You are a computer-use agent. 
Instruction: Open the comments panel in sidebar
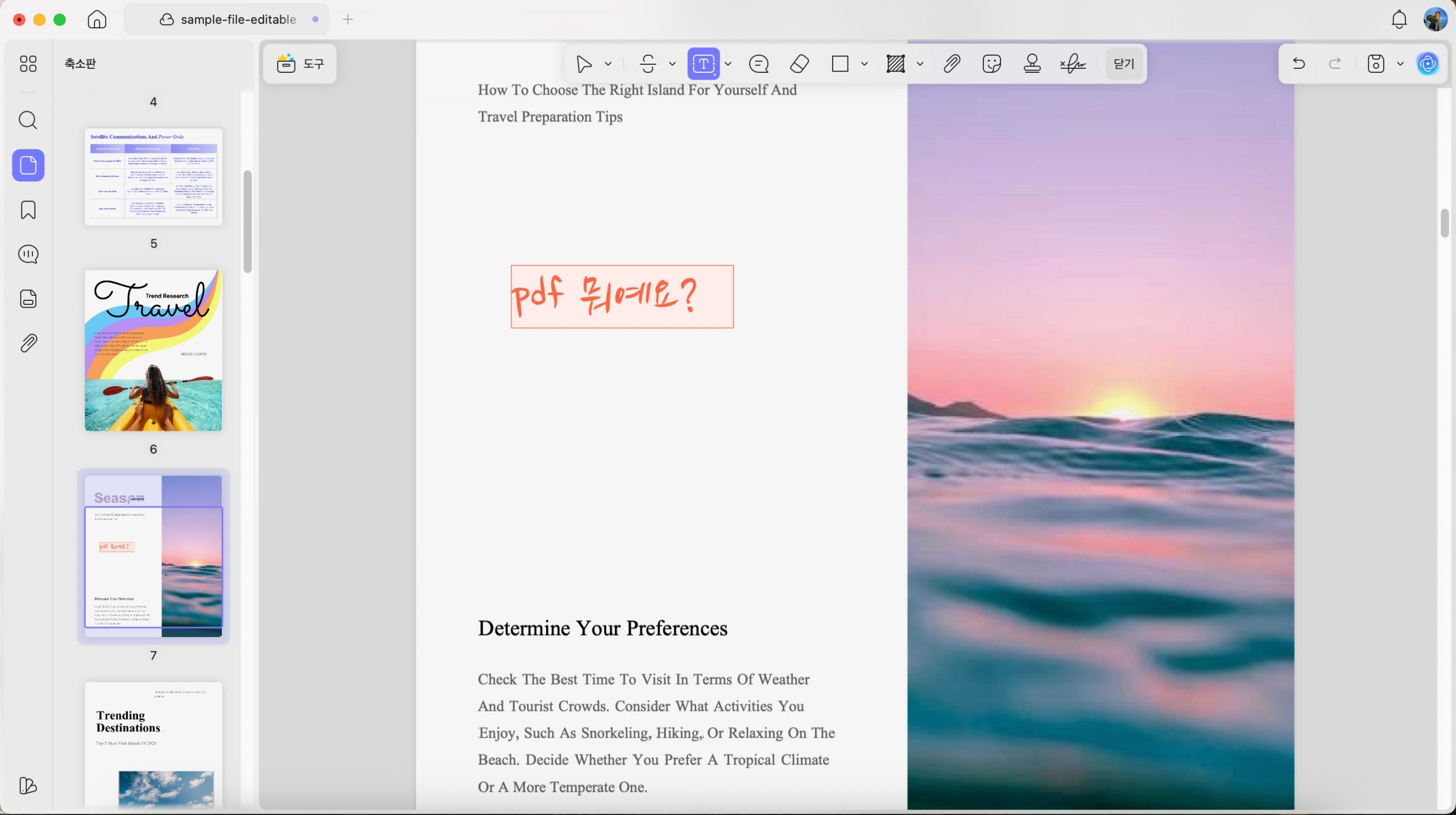tap(28, 254)
